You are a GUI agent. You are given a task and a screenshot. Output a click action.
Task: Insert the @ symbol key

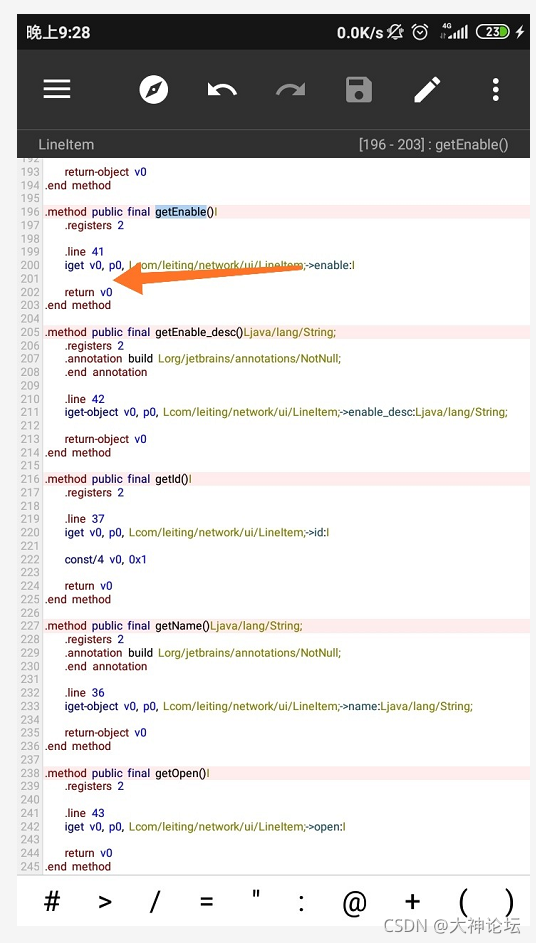click(x=354, y=903)
